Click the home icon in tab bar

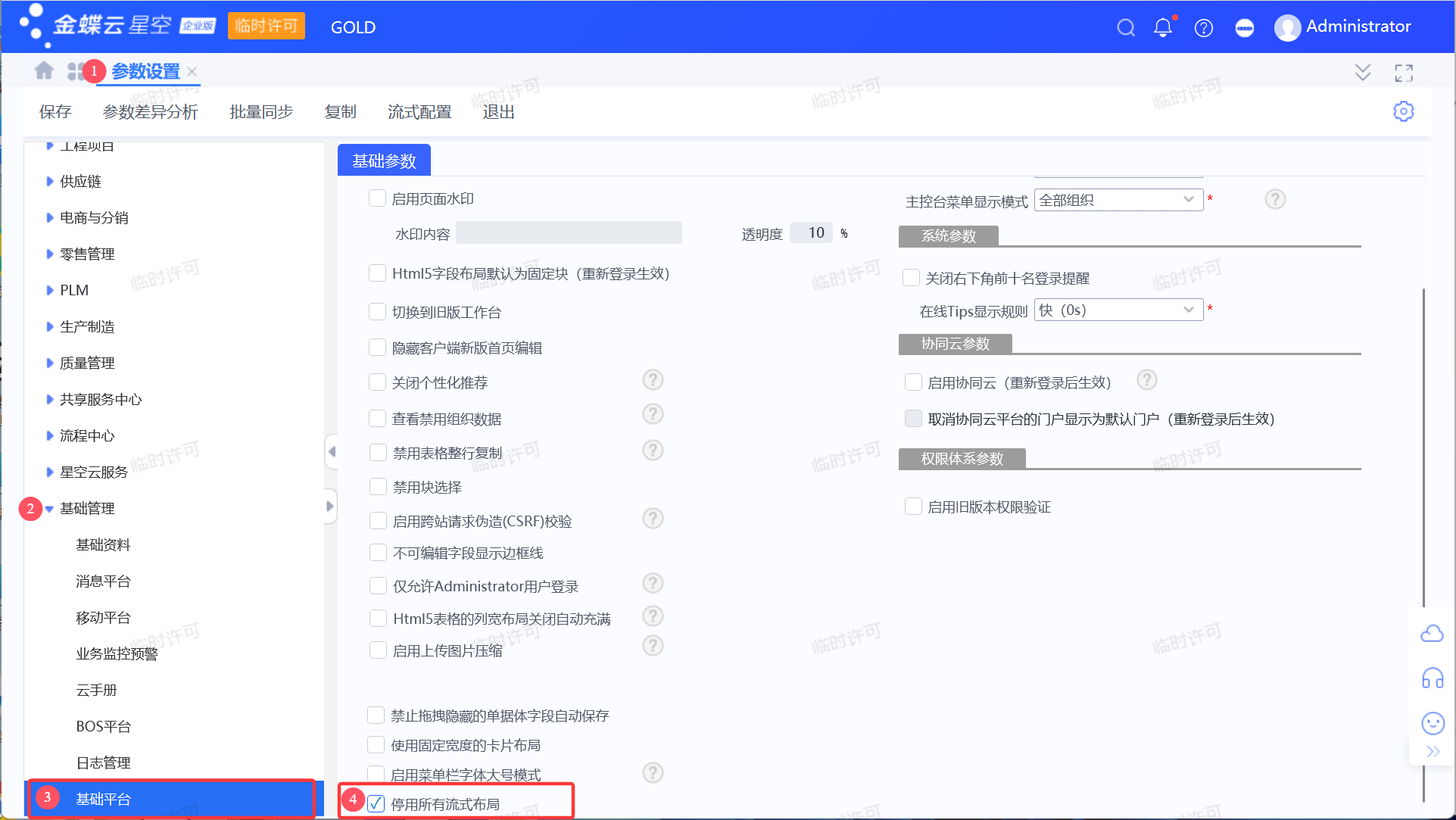[x=44, y=71]
